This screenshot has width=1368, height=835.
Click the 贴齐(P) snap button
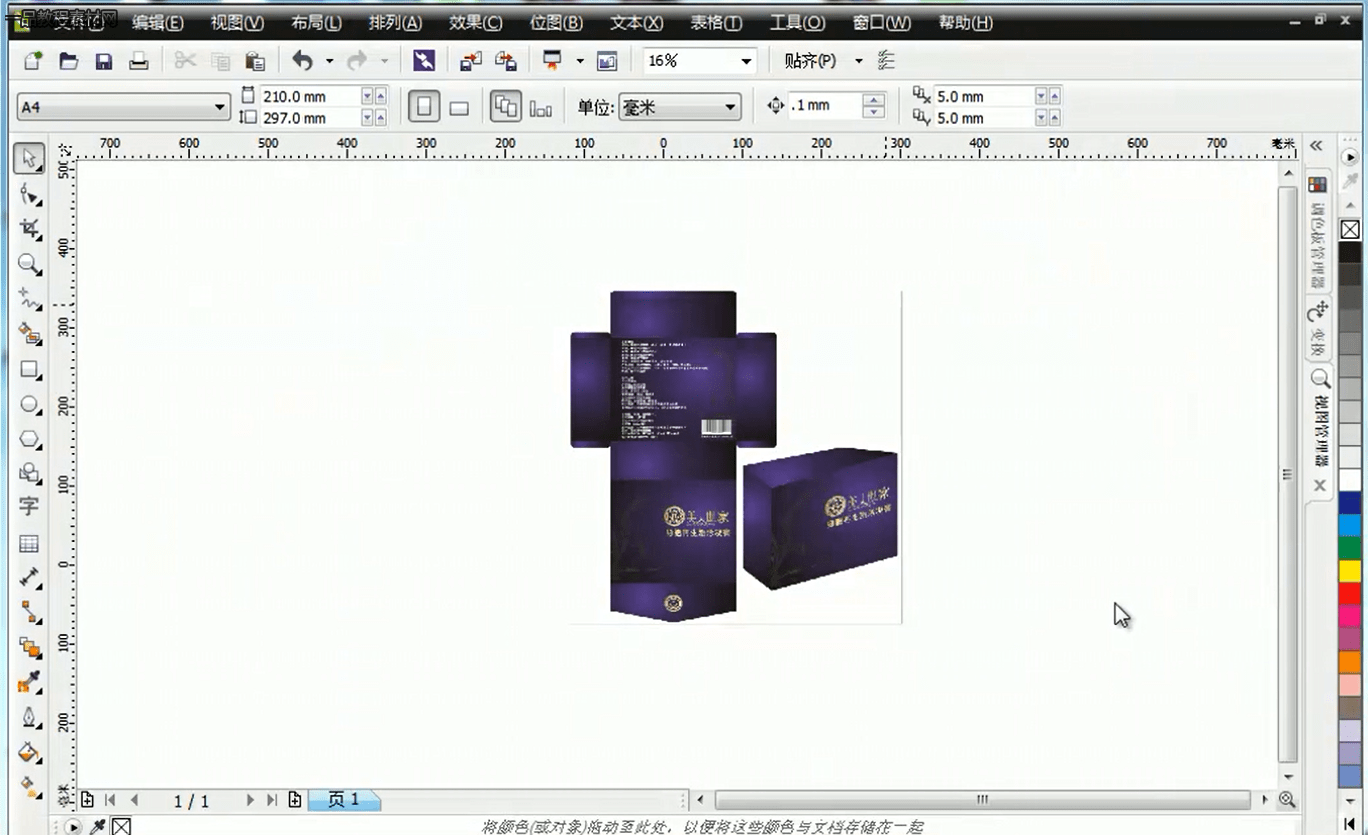[809, 61]
